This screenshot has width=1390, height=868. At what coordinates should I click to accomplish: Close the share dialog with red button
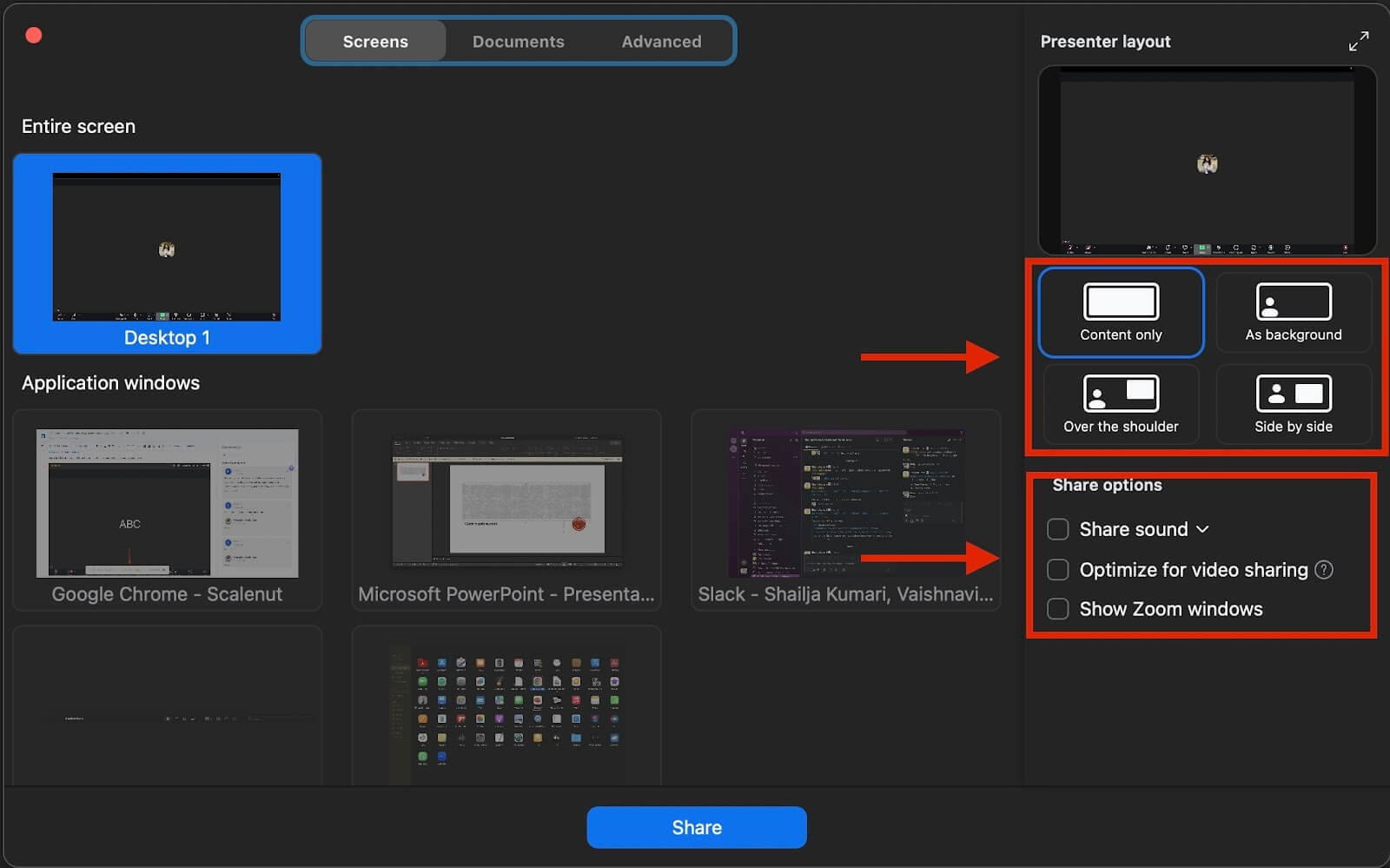pyautogui.click(x=34, y=35)
